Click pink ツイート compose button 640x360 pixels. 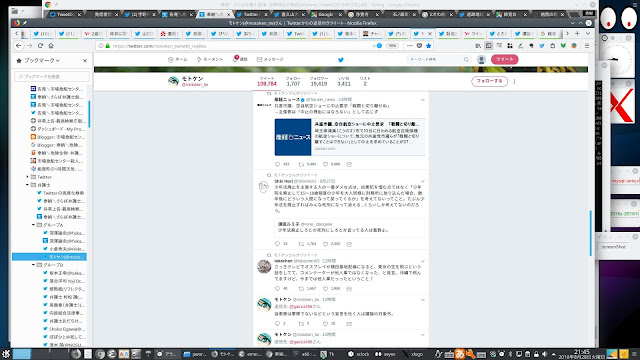[x=504, y=60]
